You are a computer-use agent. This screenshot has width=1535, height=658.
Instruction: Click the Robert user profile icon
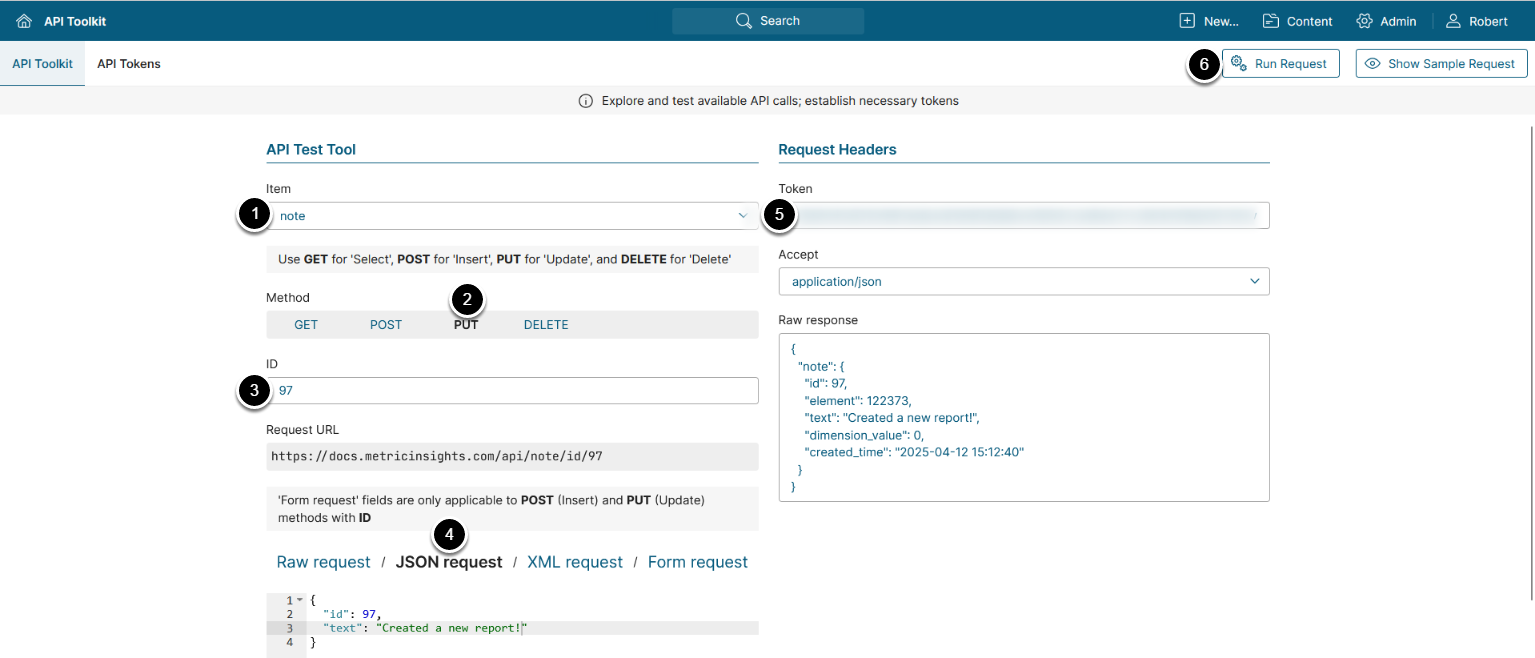(x=1454, y=21)
